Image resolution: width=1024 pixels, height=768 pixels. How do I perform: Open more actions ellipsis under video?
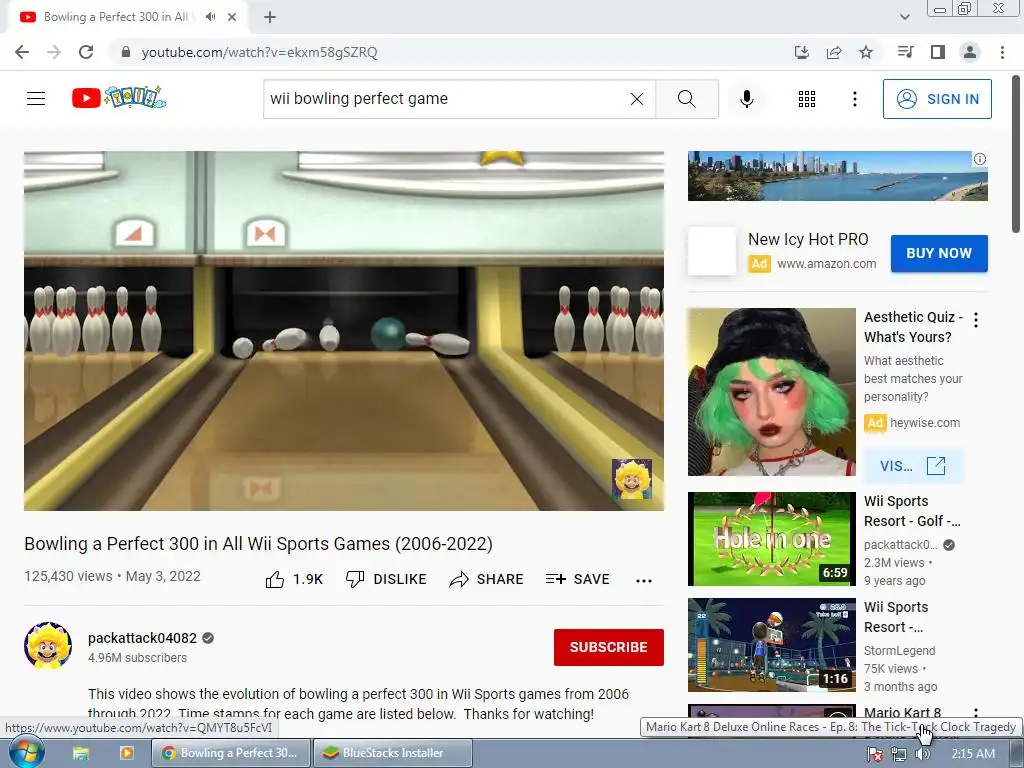644,581
